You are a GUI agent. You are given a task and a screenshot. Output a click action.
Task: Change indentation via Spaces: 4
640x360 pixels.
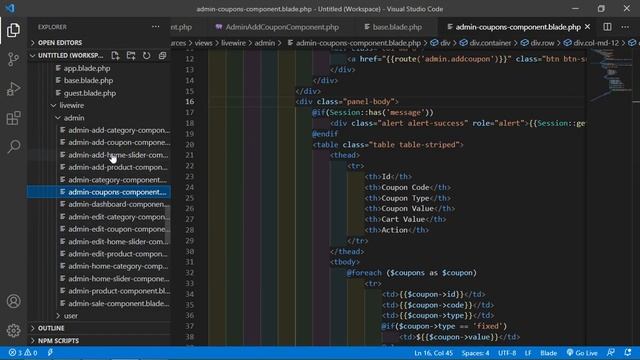pyautogui.click(x=476, y=353)
